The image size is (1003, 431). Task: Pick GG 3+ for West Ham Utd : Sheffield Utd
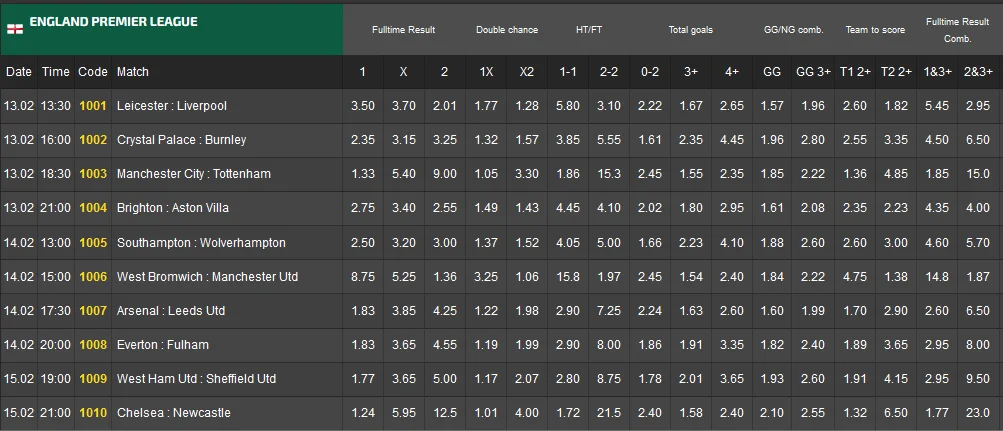[813, 378]
